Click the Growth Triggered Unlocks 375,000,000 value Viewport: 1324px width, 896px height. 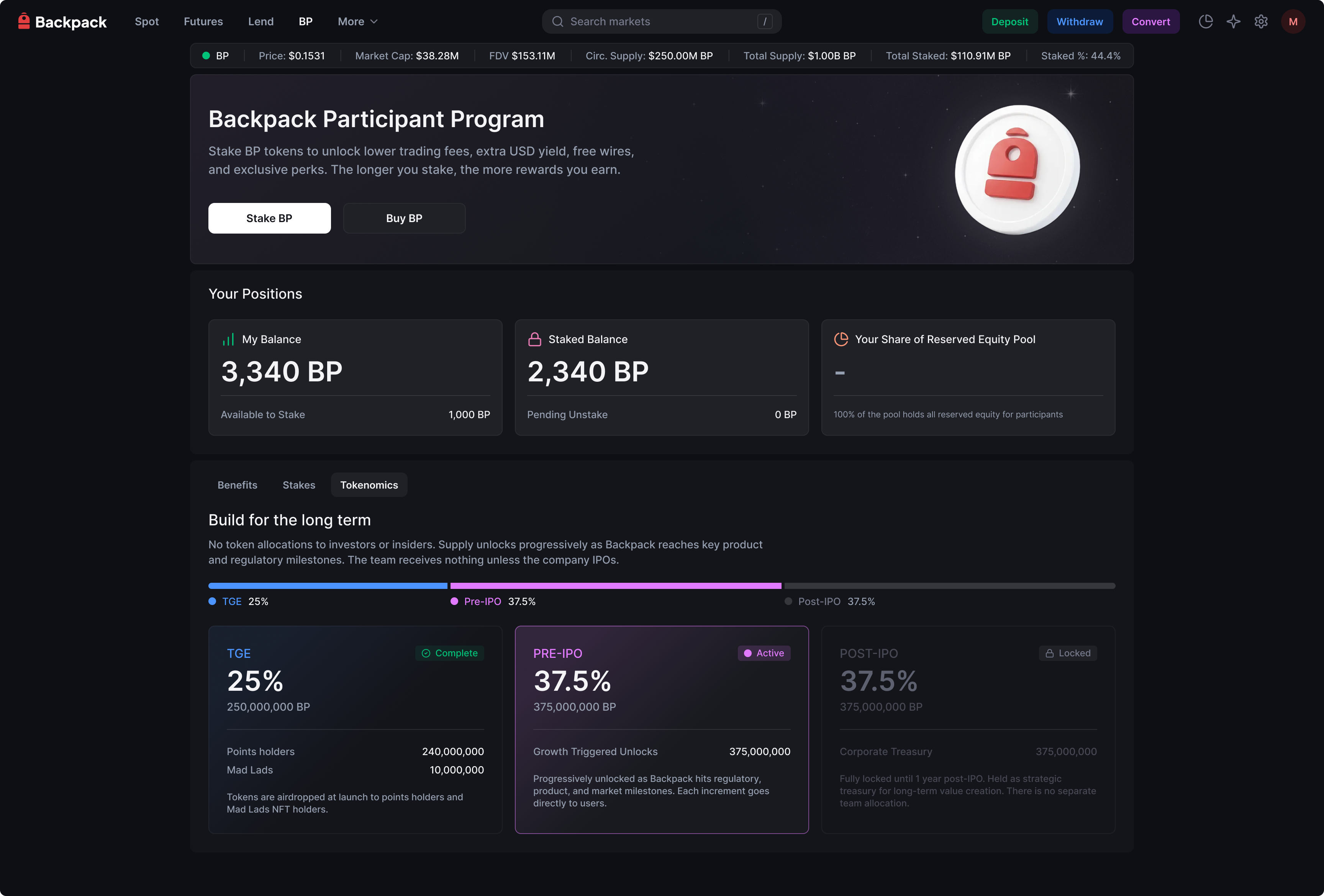click(x=759, y=751)
